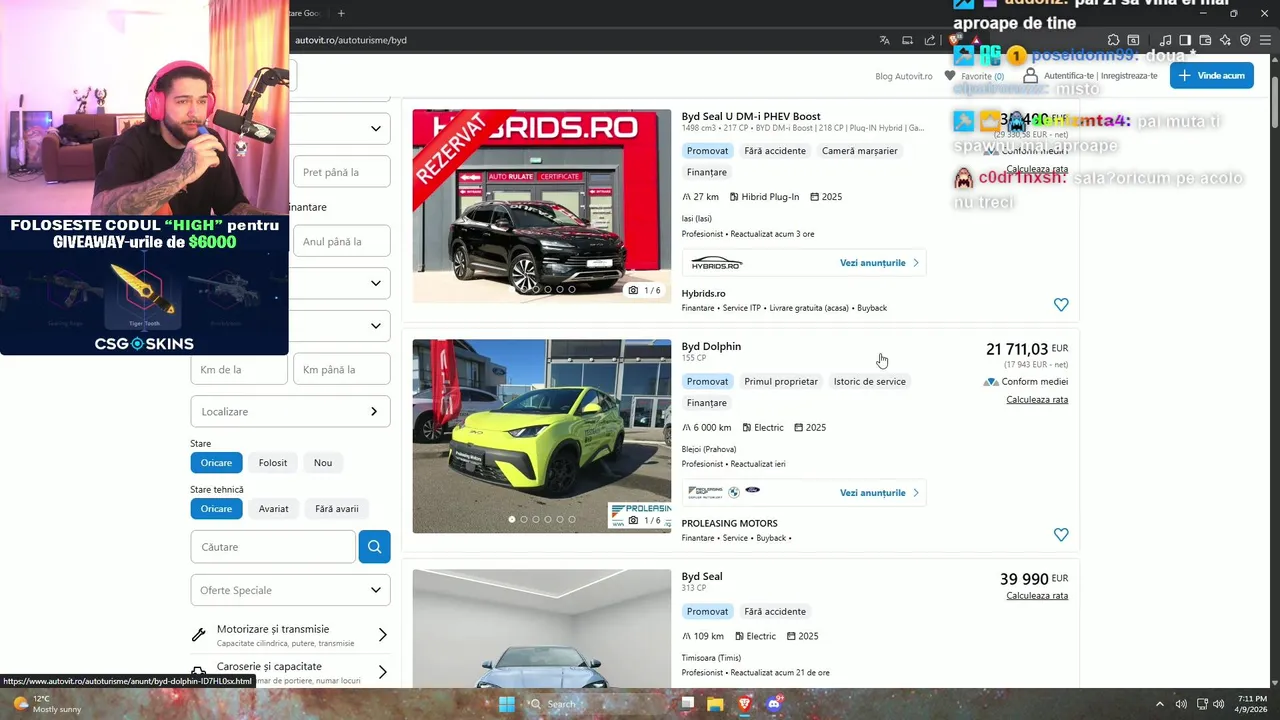
Task: Select Folosit under Stare
Action: [x=273, y=463]
